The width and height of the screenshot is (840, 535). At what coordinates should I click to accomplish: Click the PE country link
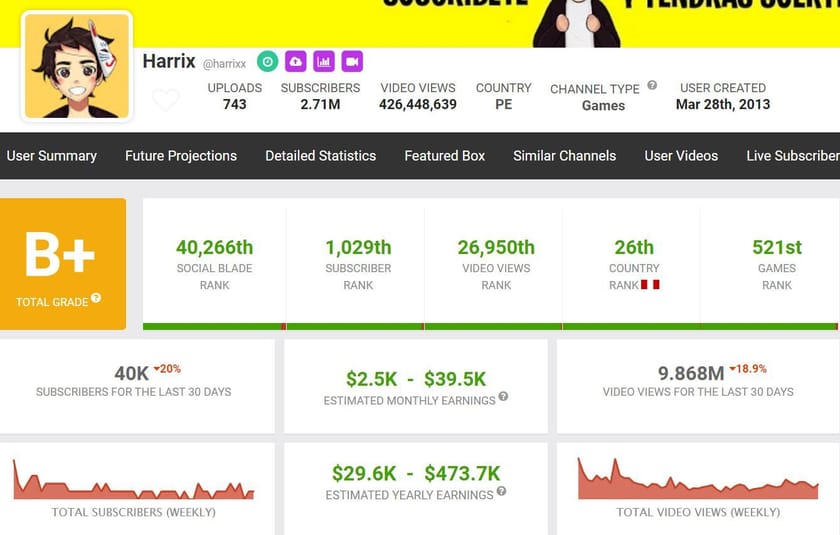[x=503, y=104]
